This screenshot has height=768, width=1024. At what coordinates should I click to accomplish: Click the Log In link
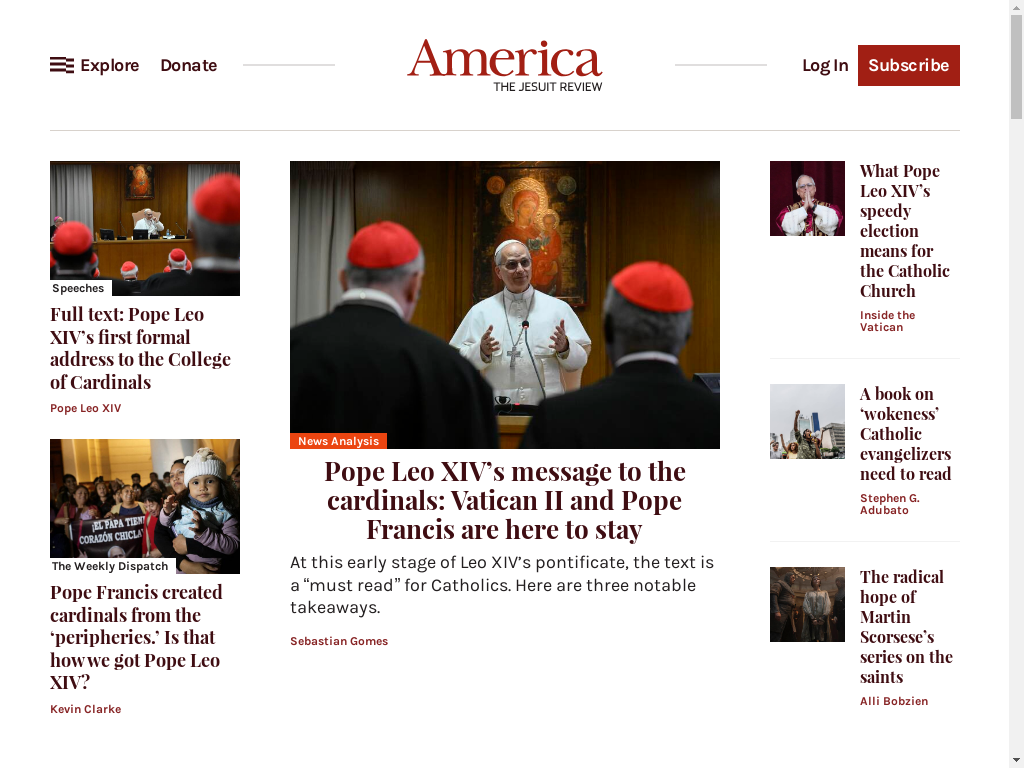click(x=825, y=65)
